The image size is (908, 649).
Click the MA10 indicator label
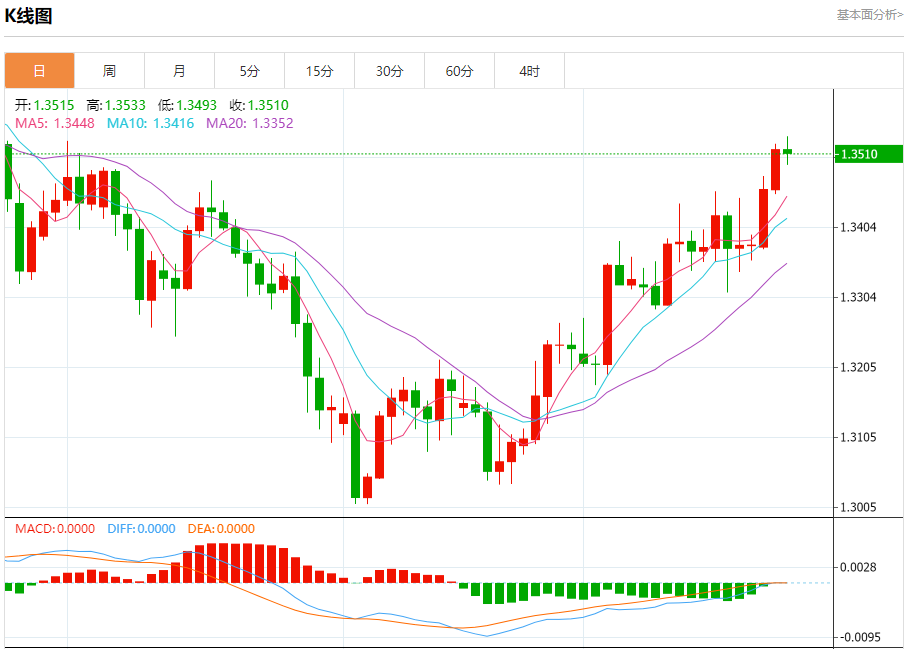click(150, 123)
